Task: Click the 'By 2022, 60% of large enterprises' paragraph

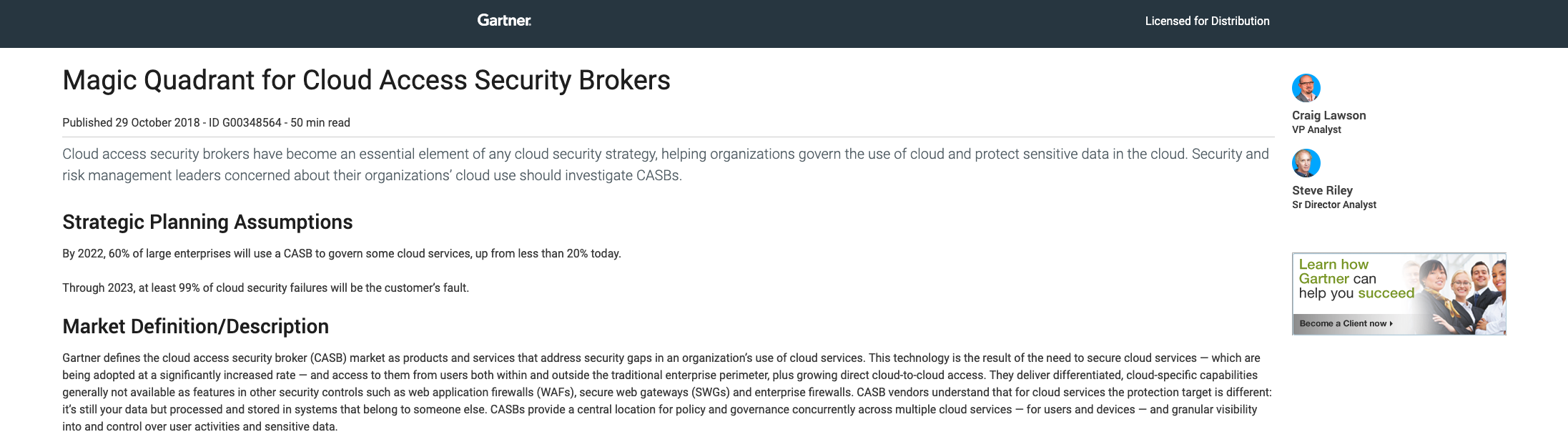Action: (342, 253)
